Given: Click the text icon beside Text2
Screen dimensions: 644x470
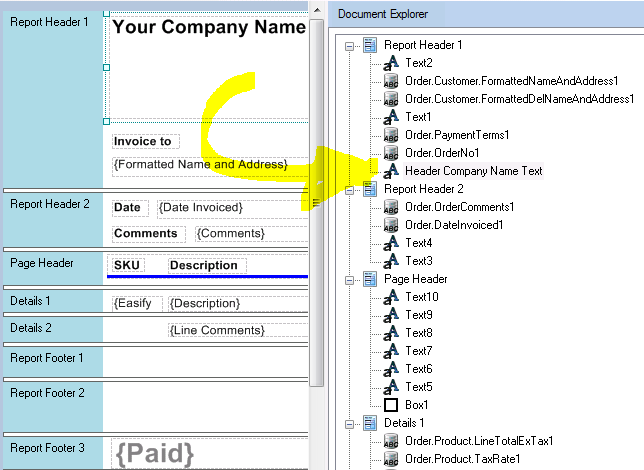Looking at the screenshot, I should [391, 63].
